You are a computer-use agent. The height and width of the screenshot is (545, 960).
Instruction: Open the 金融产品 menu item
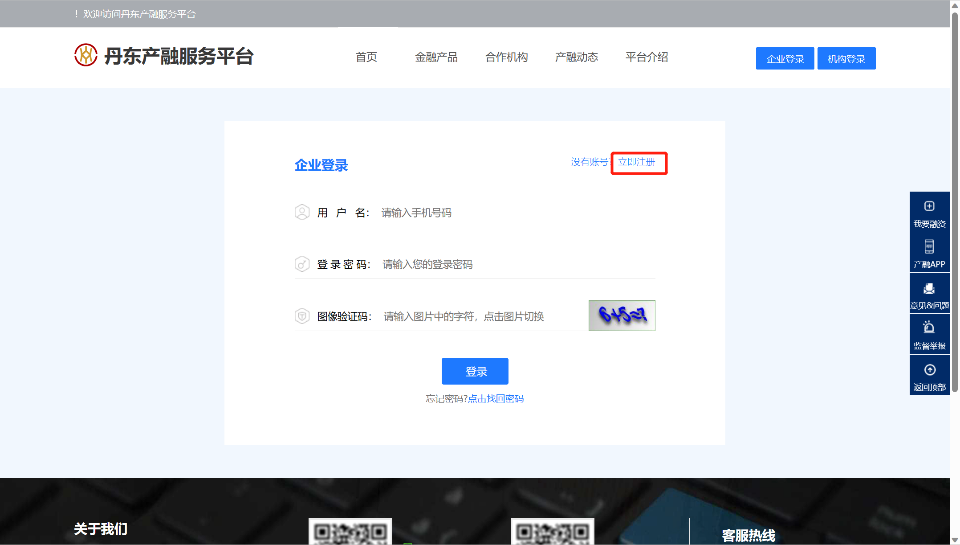436,57
